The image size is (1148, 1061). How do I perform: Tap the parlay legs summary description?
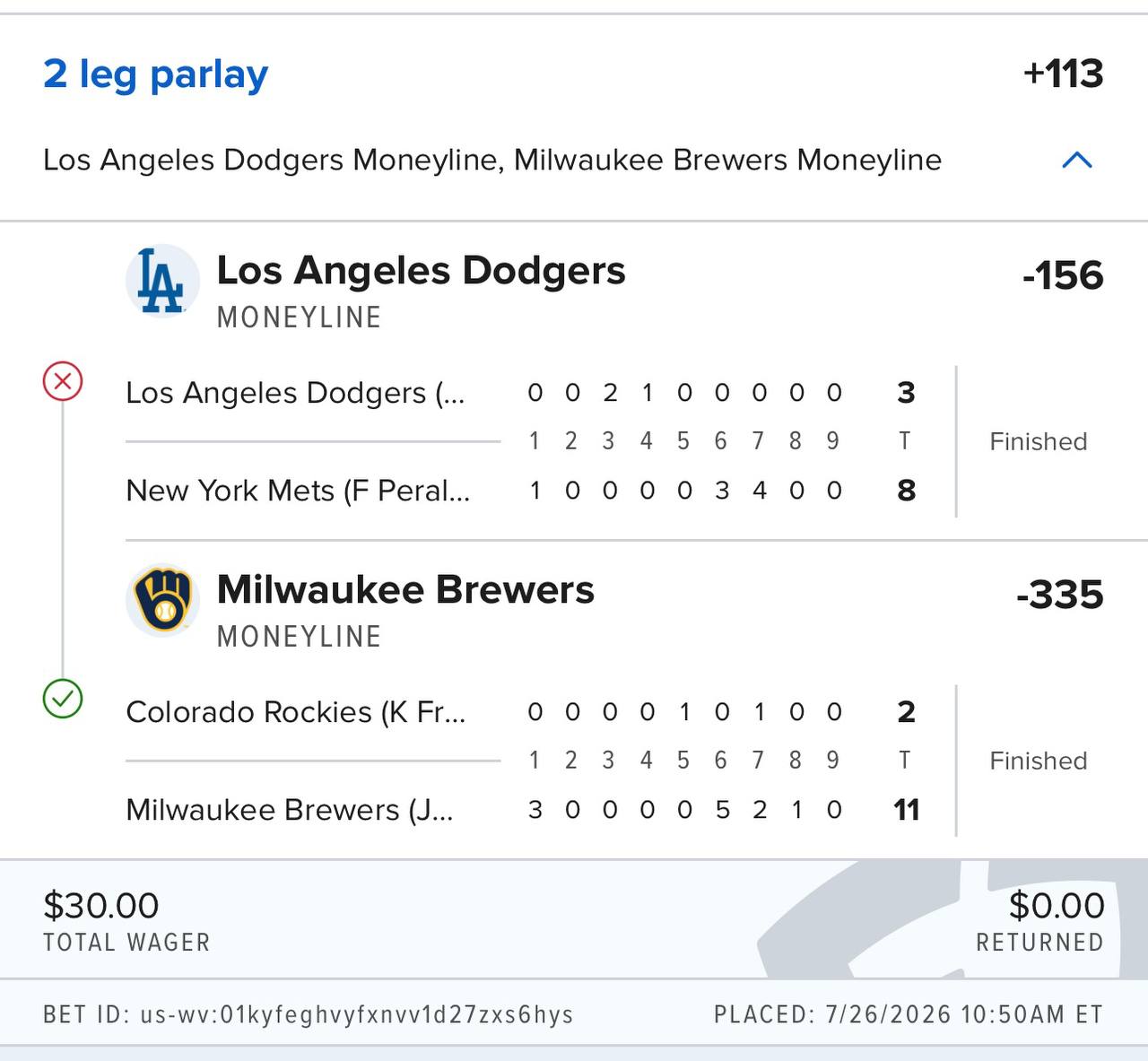click(492, 160)
